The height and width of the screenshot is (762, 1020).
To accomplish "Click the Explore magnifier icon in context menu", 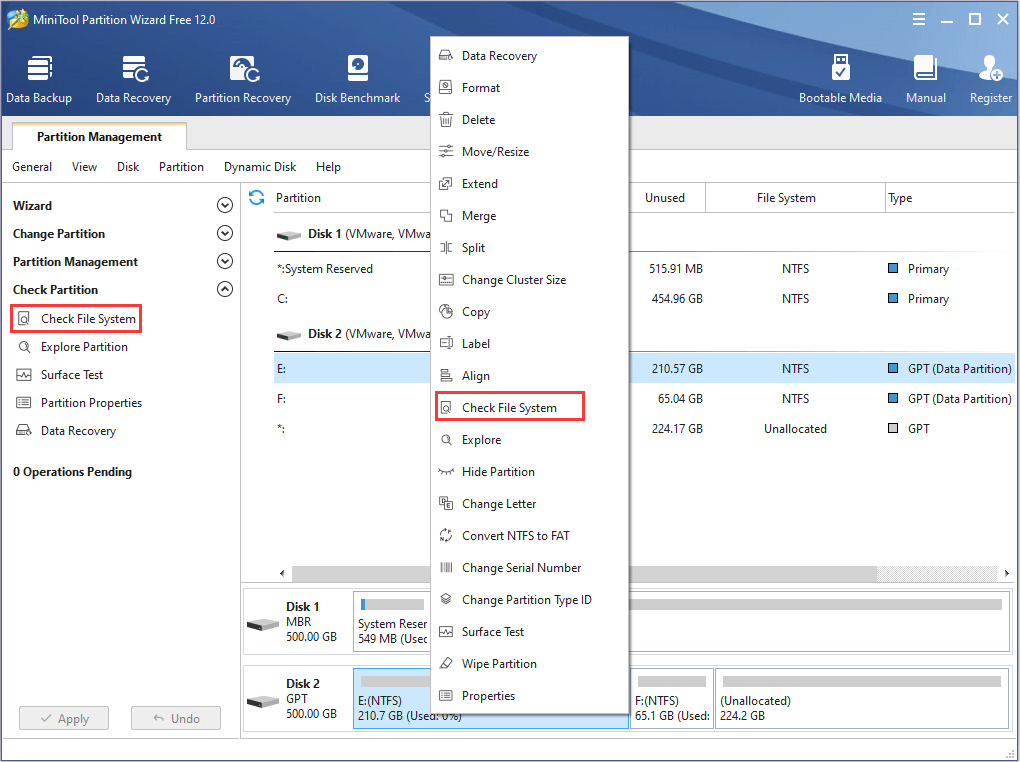I will 446,440.
